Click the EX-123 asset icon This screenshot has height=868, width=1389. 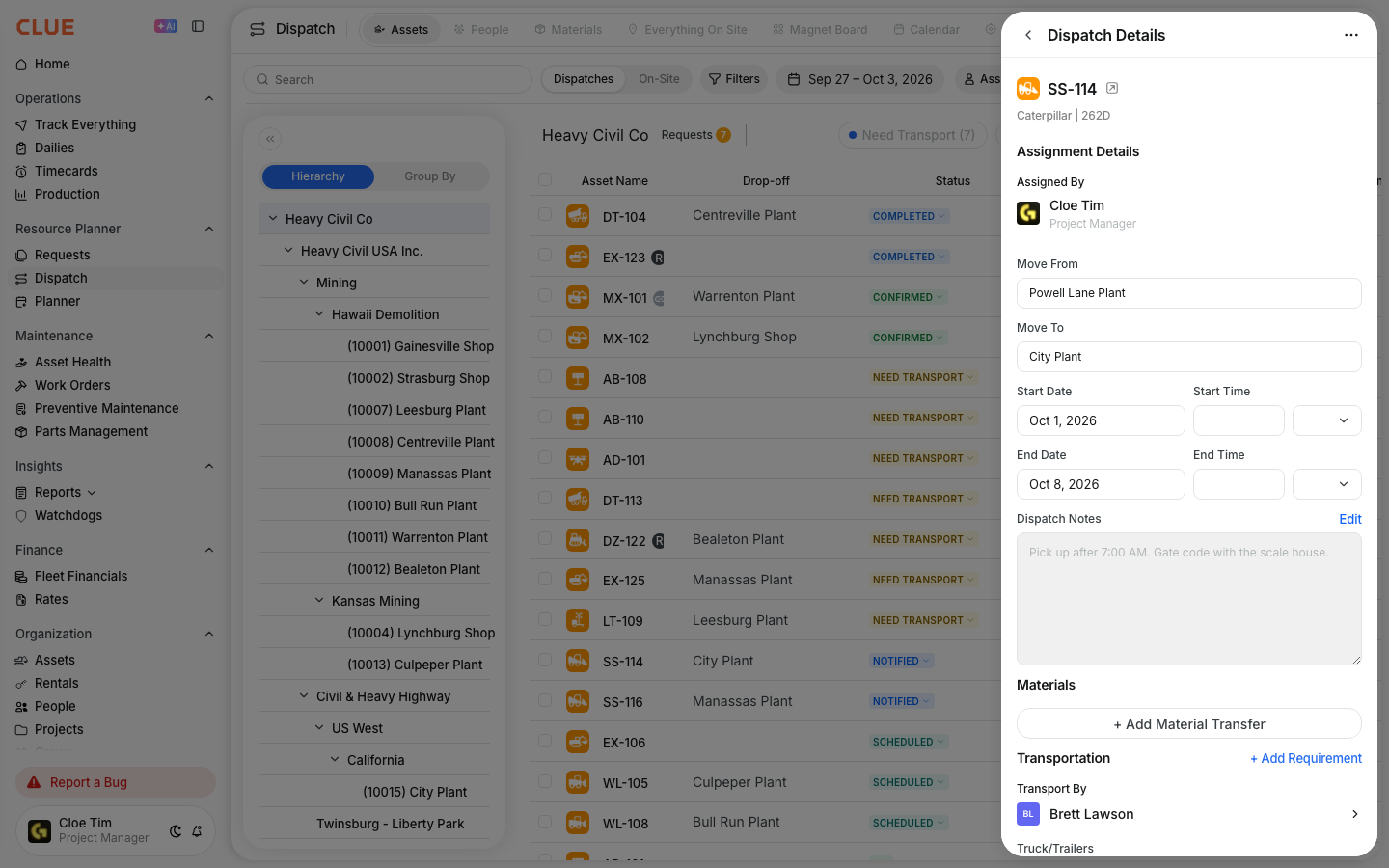pos(578,257)
